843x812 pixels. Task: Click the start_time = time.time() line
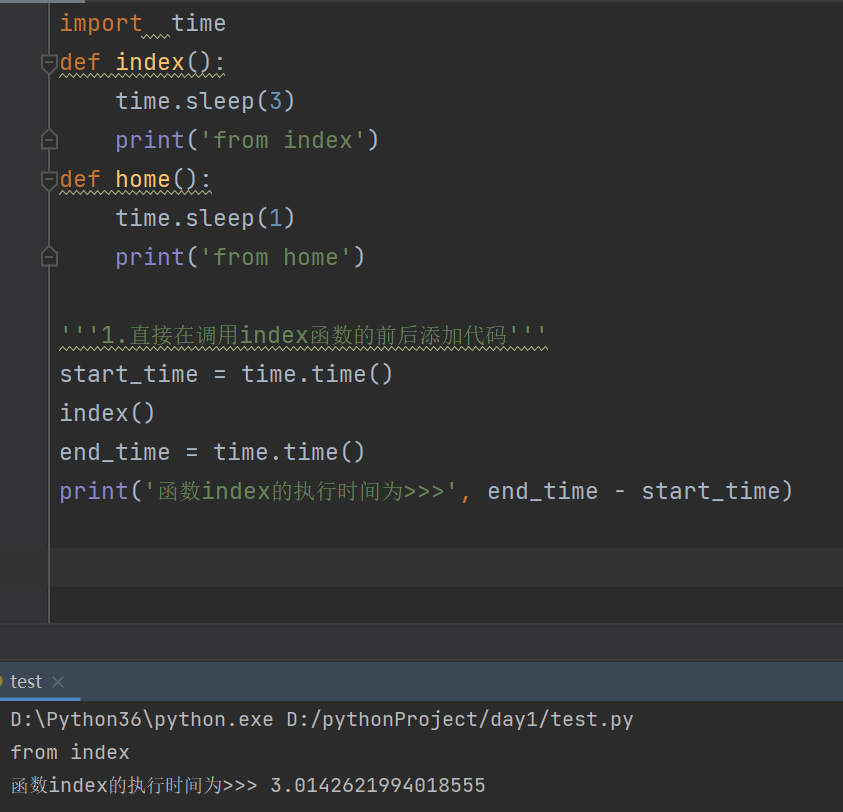[226, 374]
